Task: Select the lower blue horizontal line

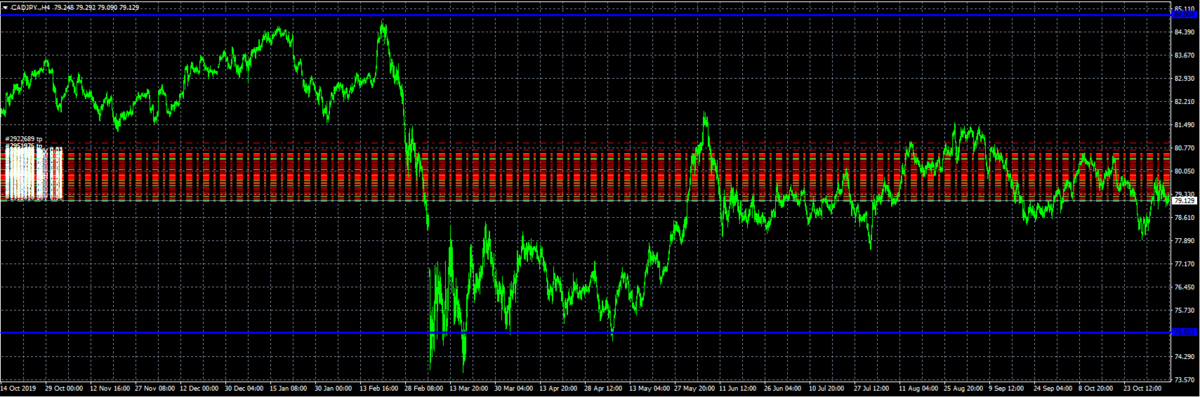Action: pyautogui.click(x=584, y=332)
